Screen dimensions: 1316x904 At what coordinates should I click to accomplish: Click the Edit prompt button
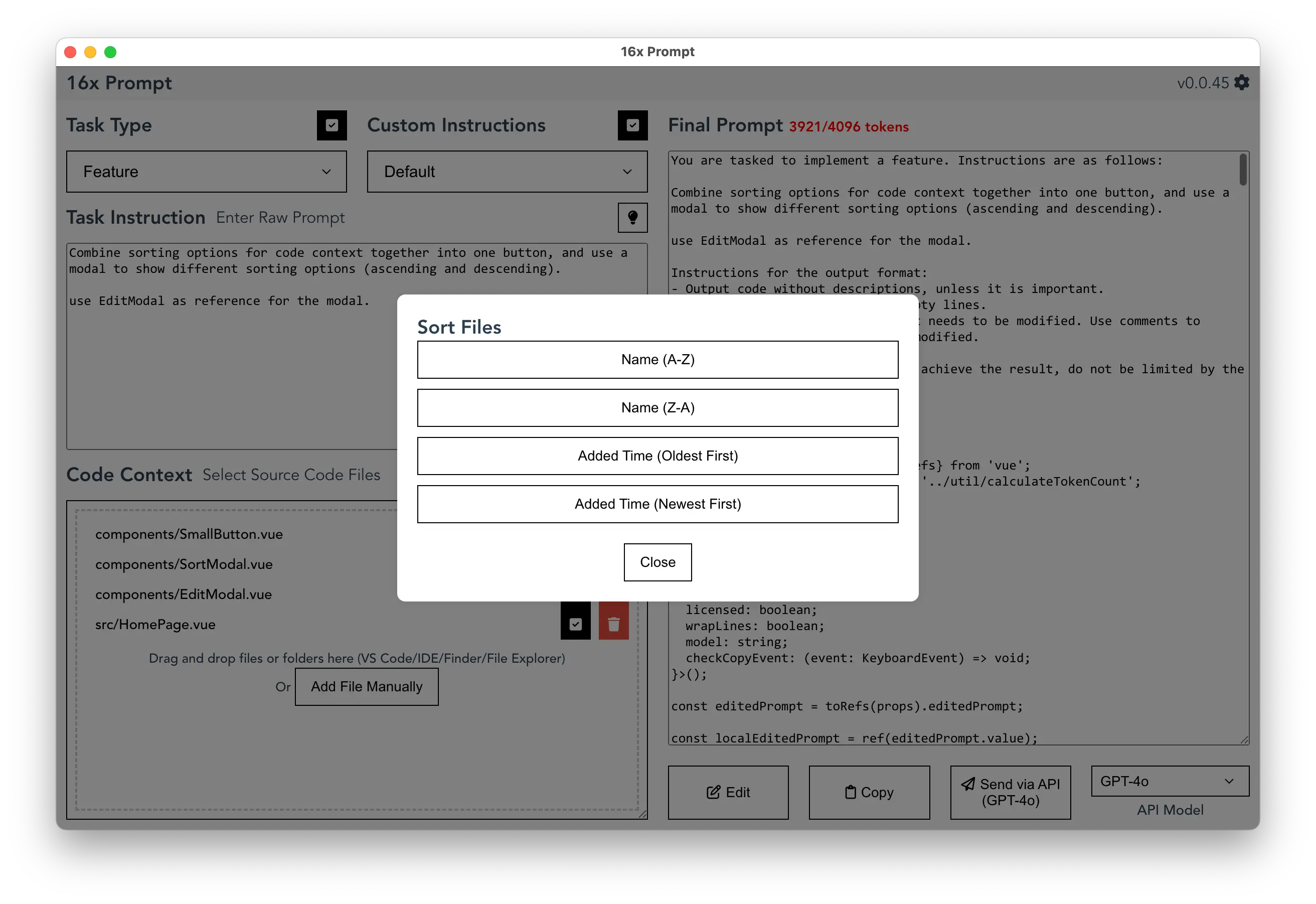[x=728, y=793]
